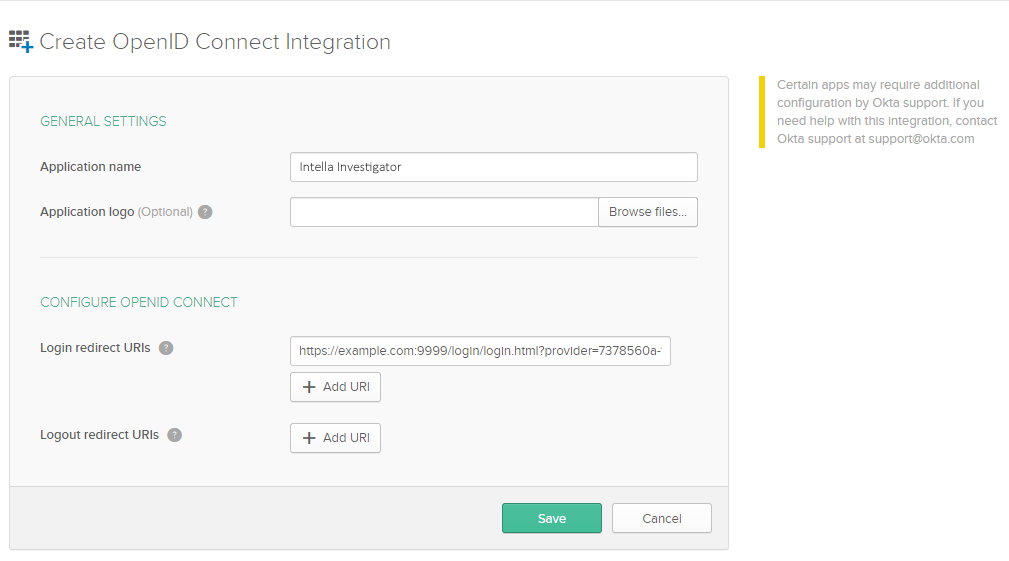The image size is (1009, 561).
Task: Save the OpenID Connect integration
Action: click(551, 518)
